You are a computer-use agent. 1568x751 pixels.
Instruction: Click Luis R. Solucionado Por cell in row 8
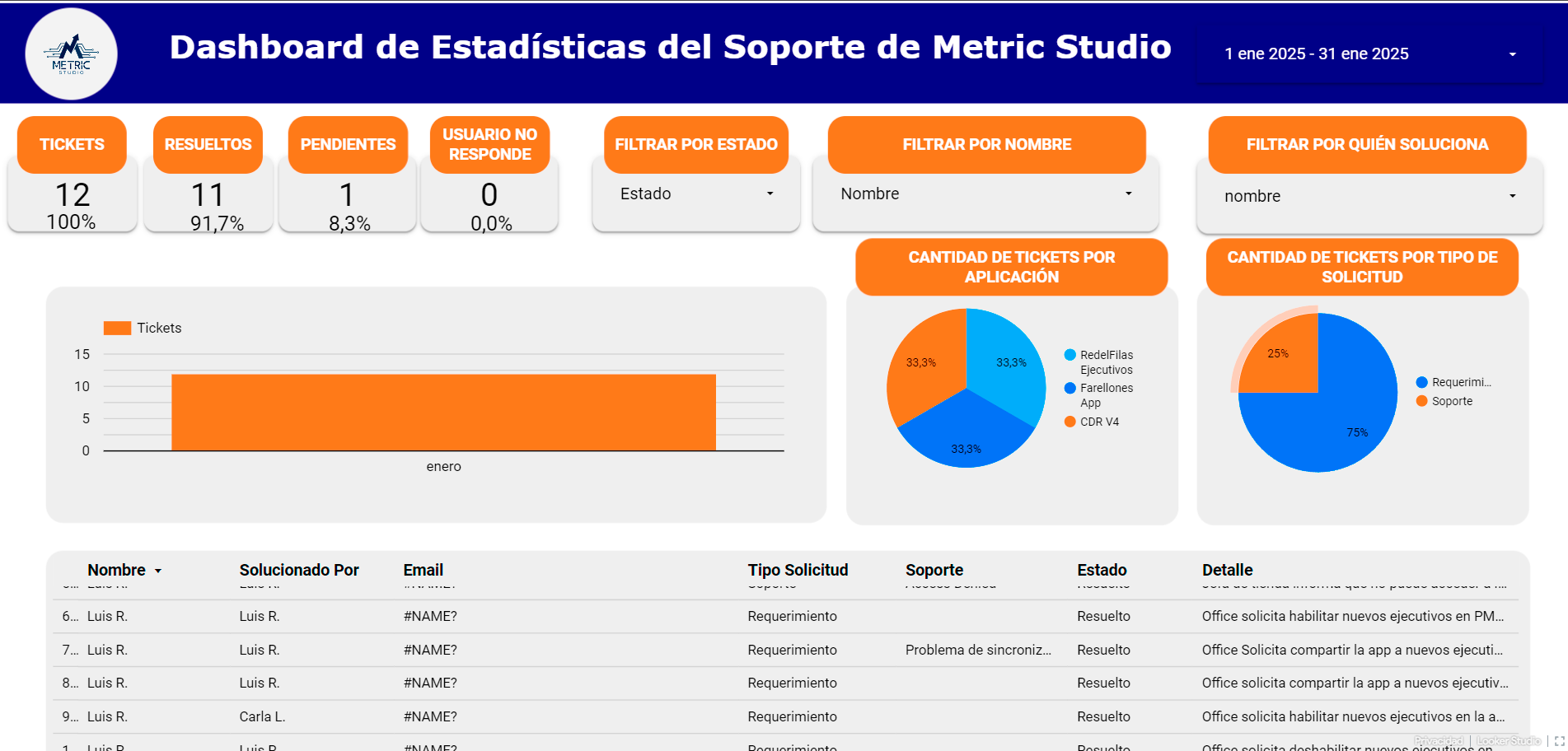pyautogui.click(x=260, y=683)
